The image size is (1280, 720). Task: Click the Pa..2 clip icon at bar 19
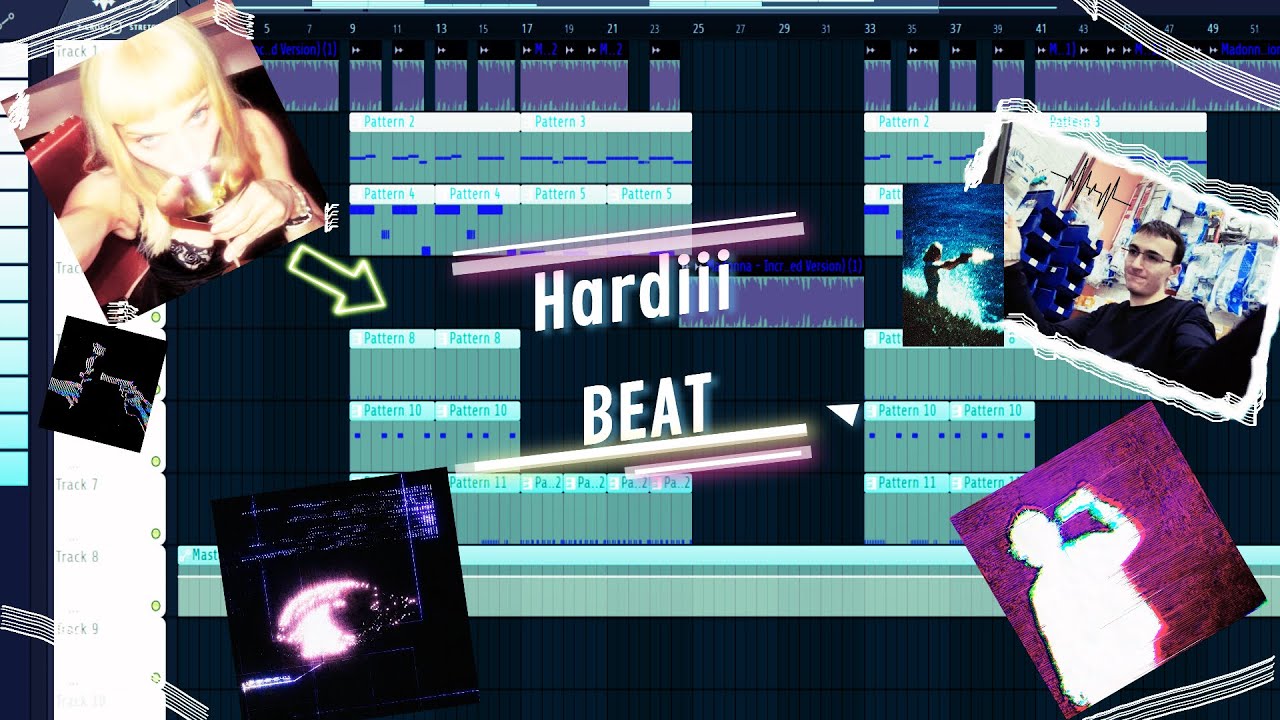pyautogui.click(x=570, y=482)
